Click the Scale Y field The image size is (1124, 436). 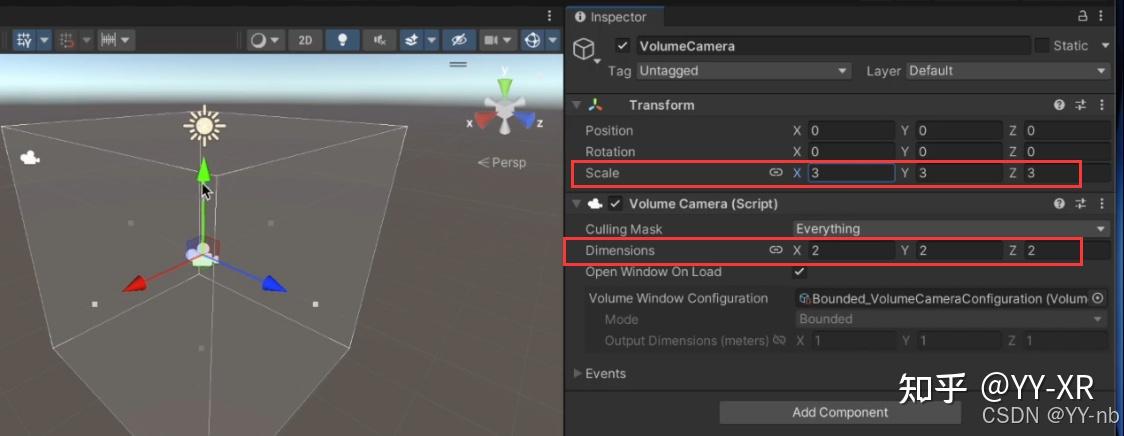coord(959,173)
